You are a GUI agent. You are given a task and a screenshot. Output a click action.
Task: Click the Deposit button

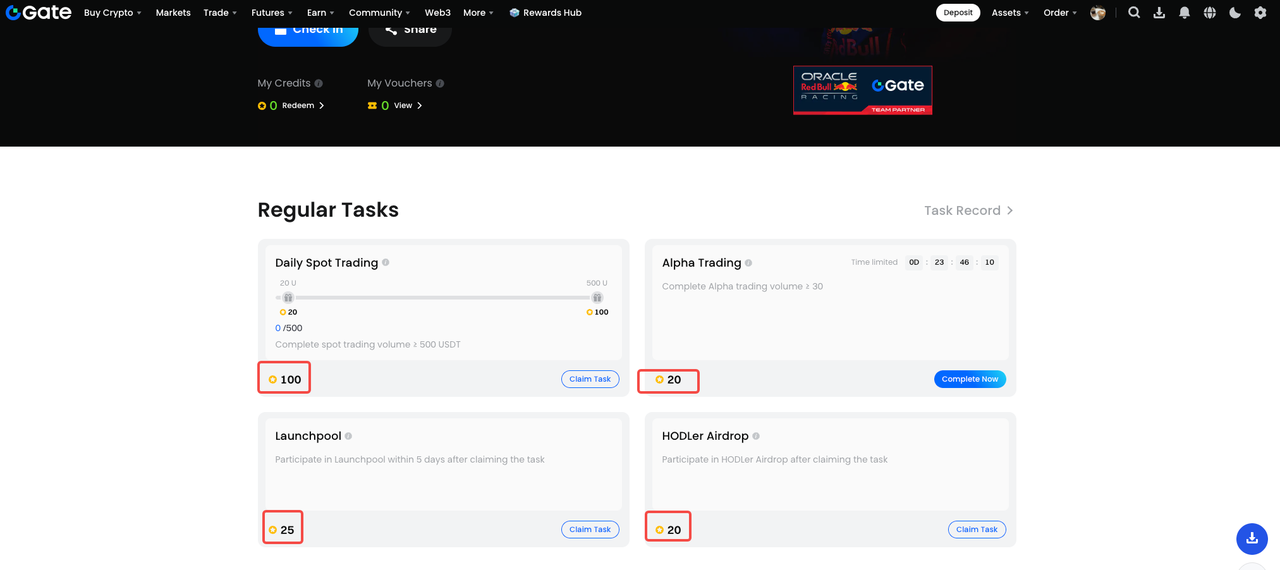click(x=958, y=13)
